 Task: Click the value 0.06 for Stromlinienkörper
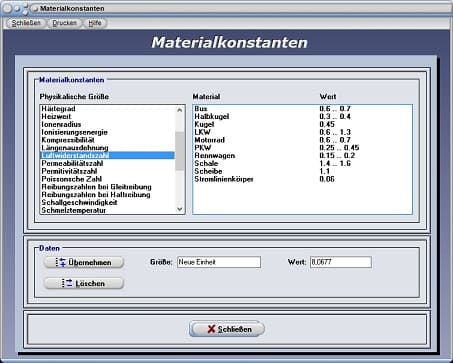click(x=327, y=179)
